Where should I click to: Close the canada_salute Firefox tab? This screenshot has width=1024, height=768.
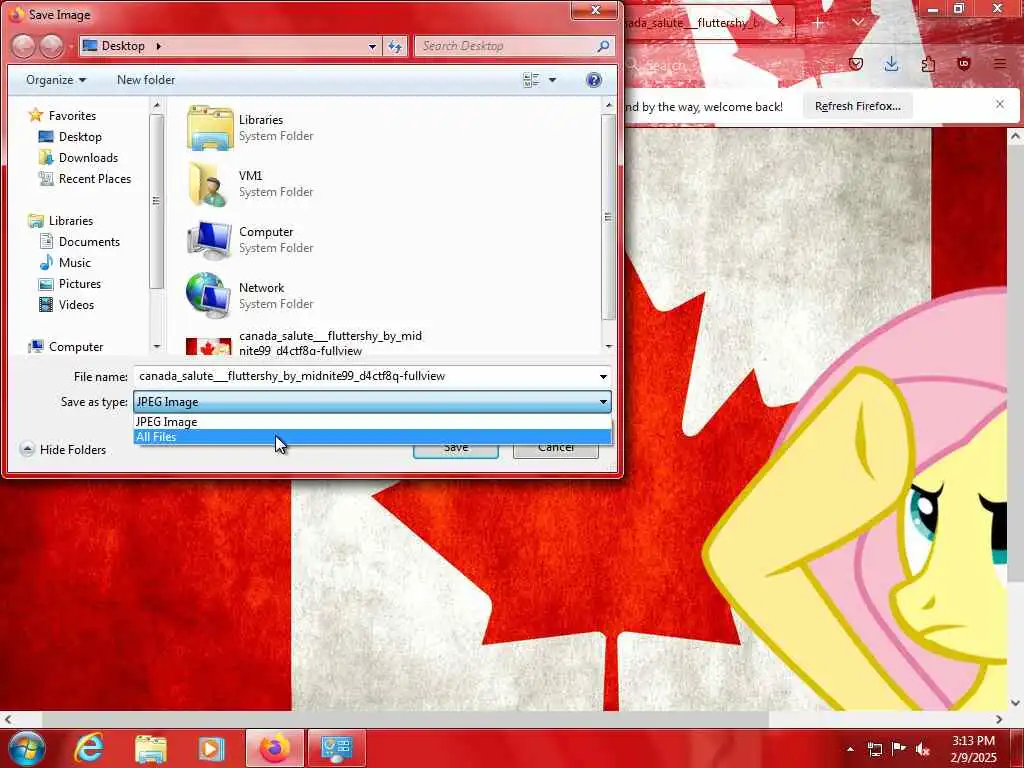point(780,22)
